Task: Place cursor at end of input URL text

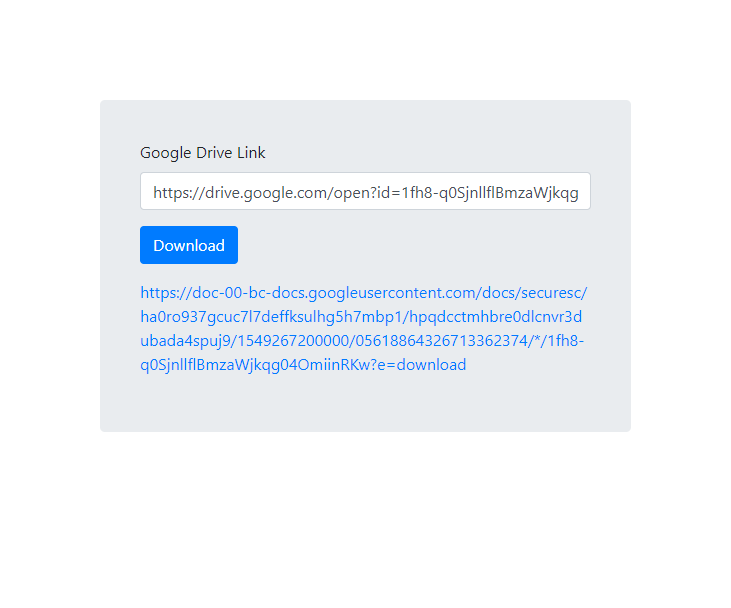Action: pyautogui.click(x=579, y=193)
